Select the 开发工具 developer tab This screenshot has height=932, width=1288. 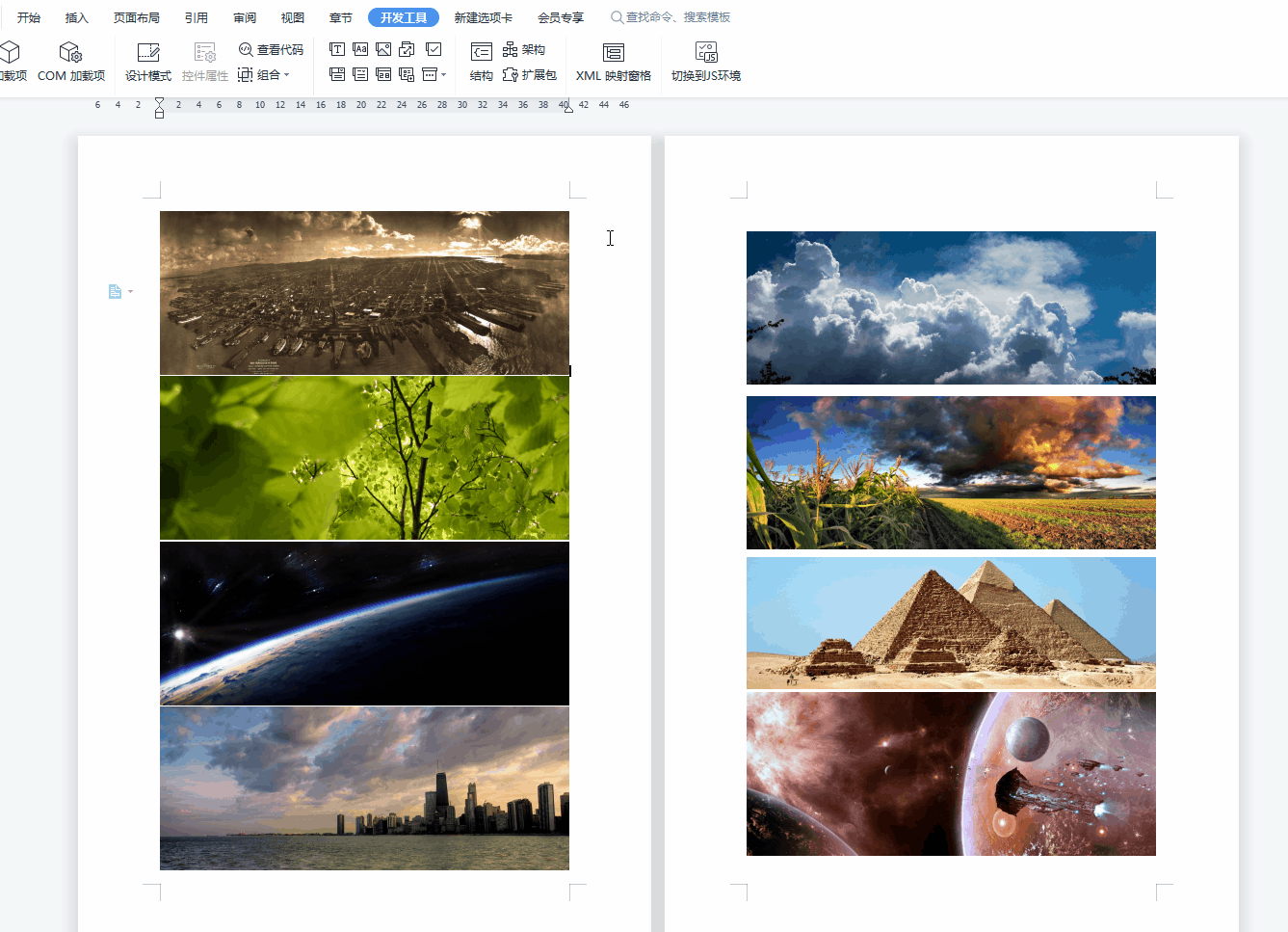pyautogui.click(x=404, y=17)
